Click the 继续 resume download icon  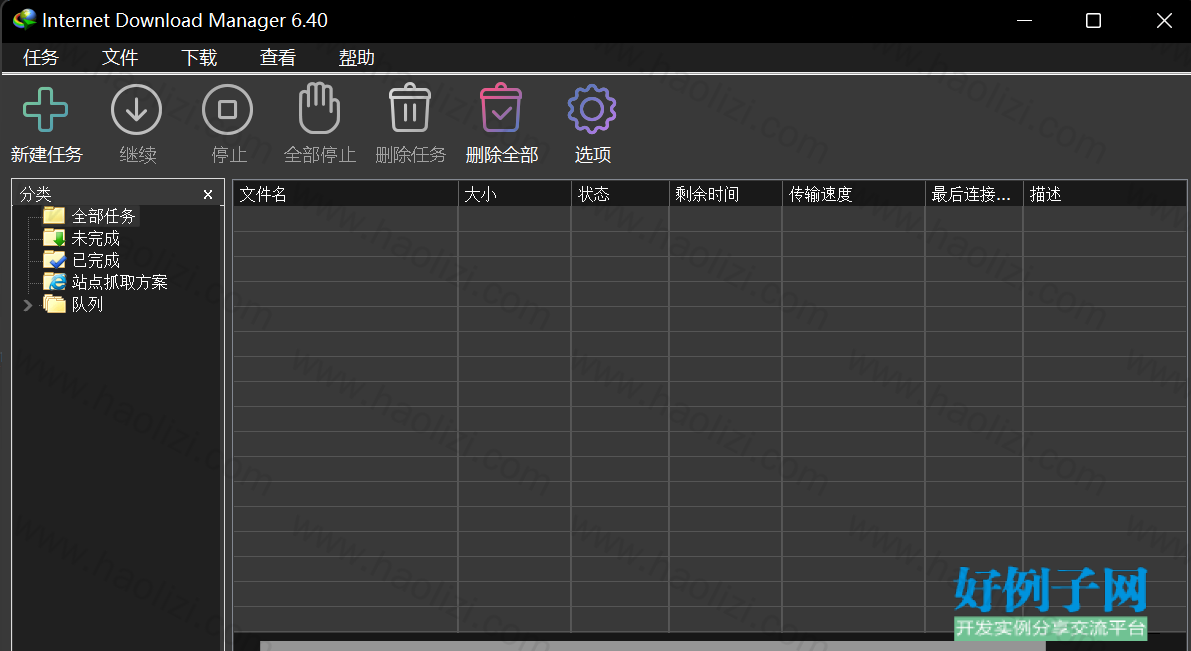click(x=137, y=109)
